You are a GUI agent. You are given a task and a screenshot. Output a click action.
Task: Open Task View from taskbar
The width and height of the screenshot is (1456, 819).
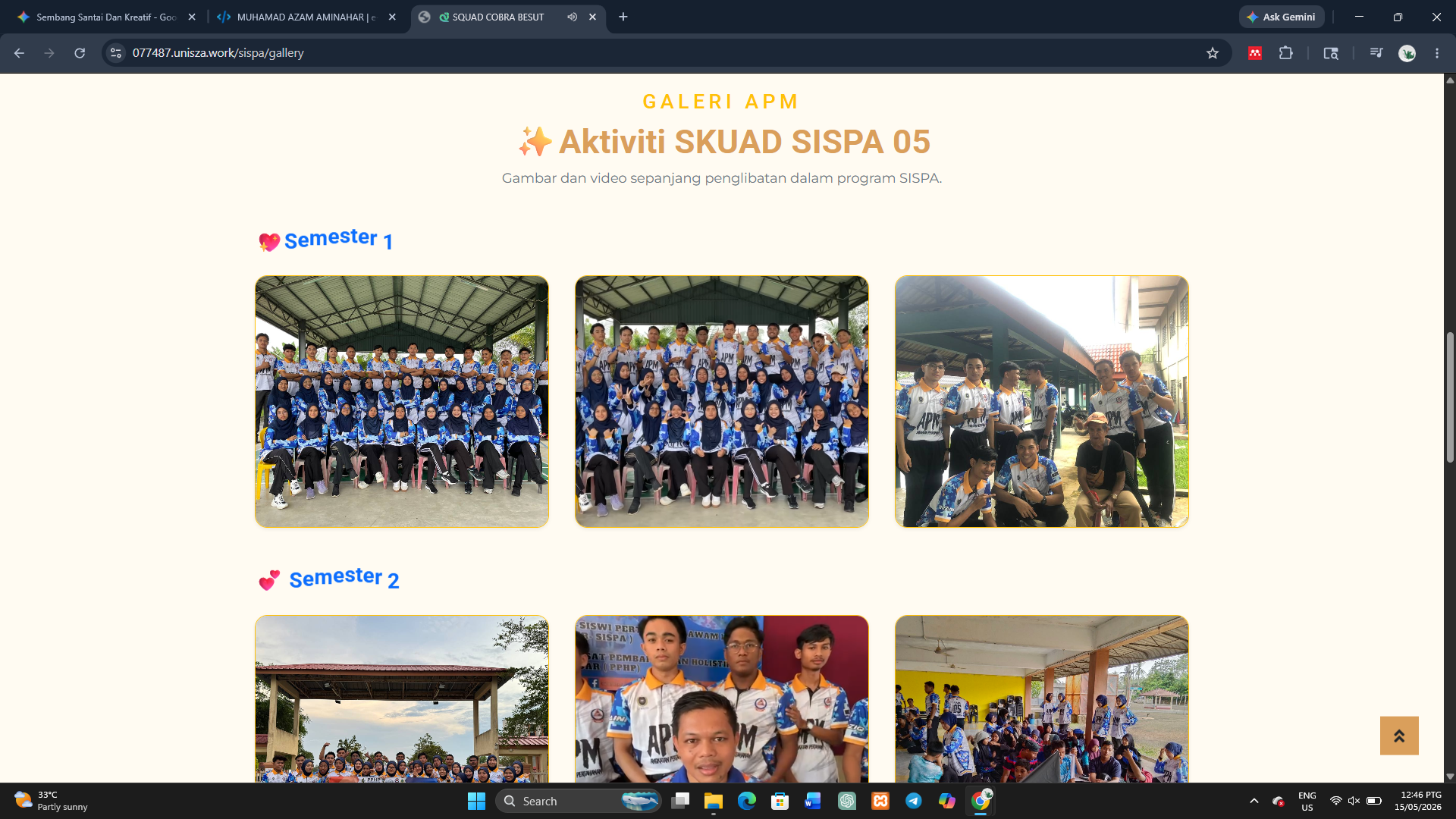click(x=680, y=801)
